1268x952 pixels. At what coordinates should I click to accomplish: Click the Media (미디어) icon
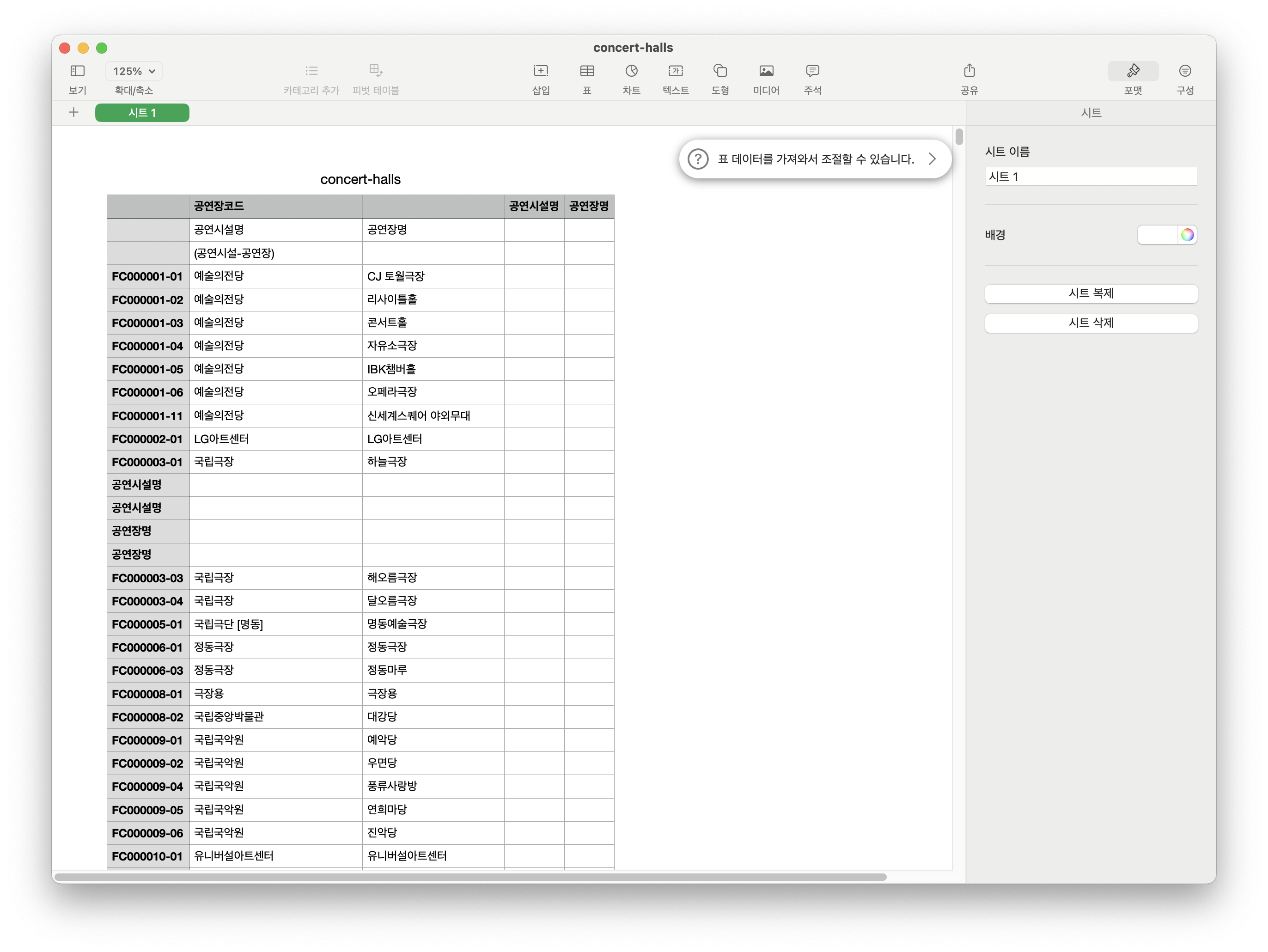point(766,71)
